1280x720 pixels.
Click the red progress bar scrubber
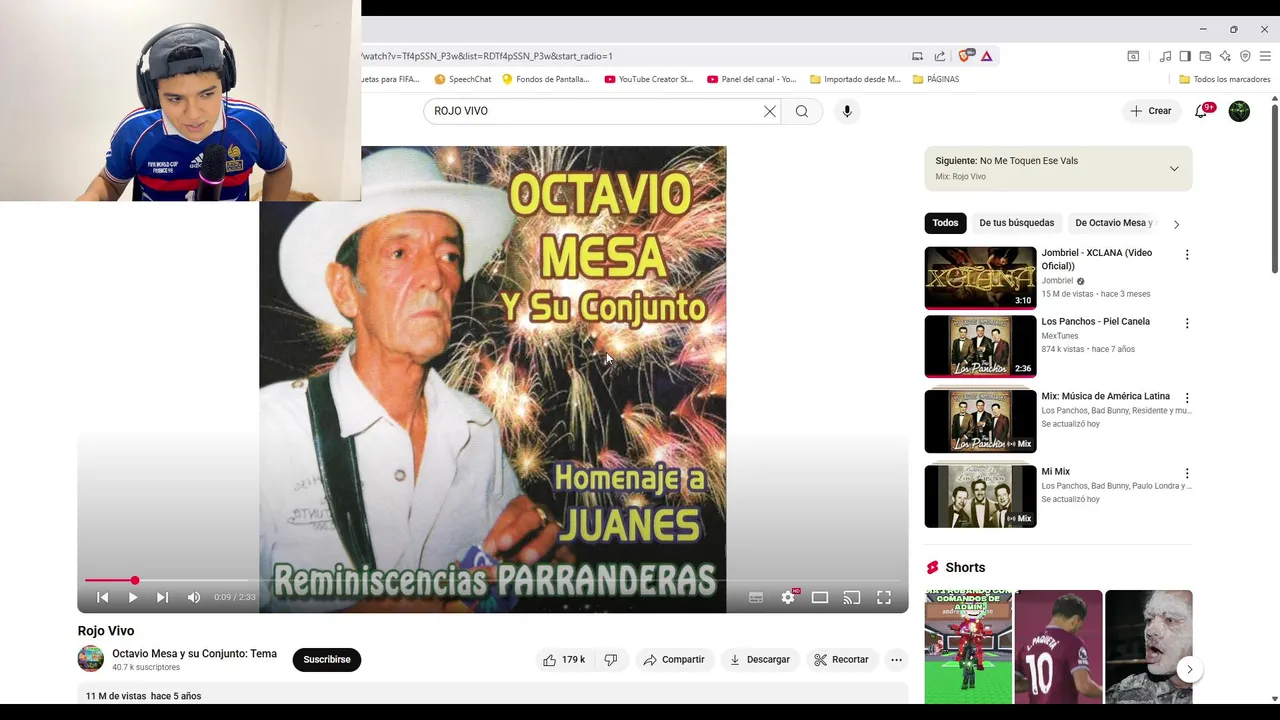pos(134,580)
